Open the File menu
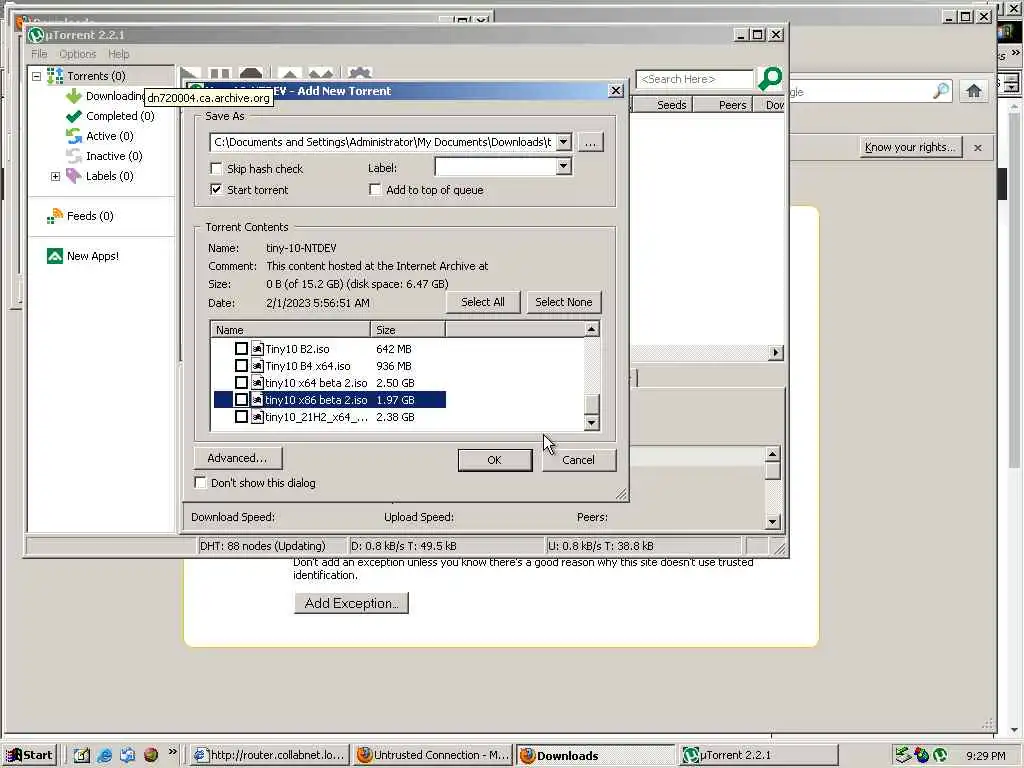This screenshot has height=768, width=1024. [39, 54]
